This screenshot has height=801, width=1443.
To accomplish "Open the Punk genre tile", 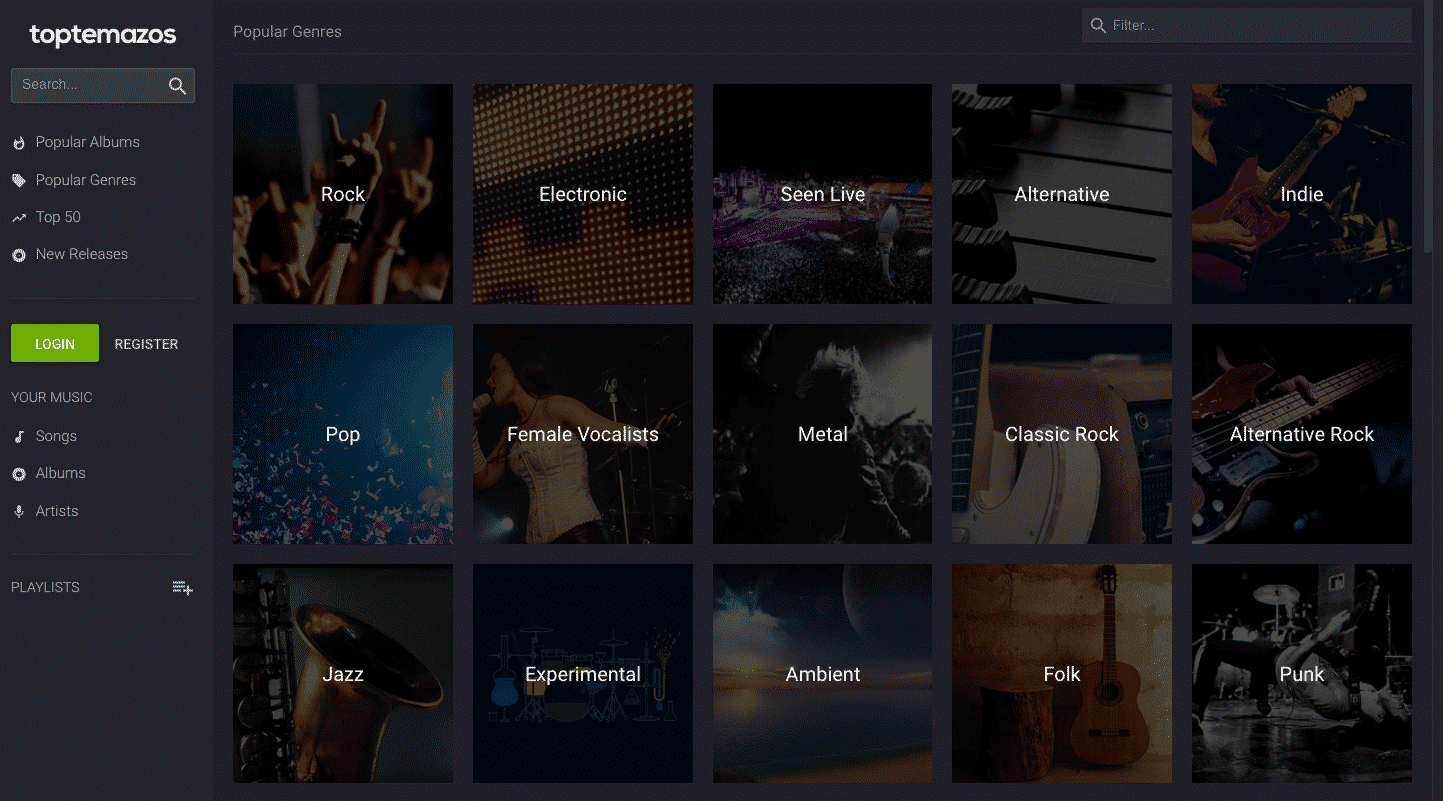I will coord(1302,673).
